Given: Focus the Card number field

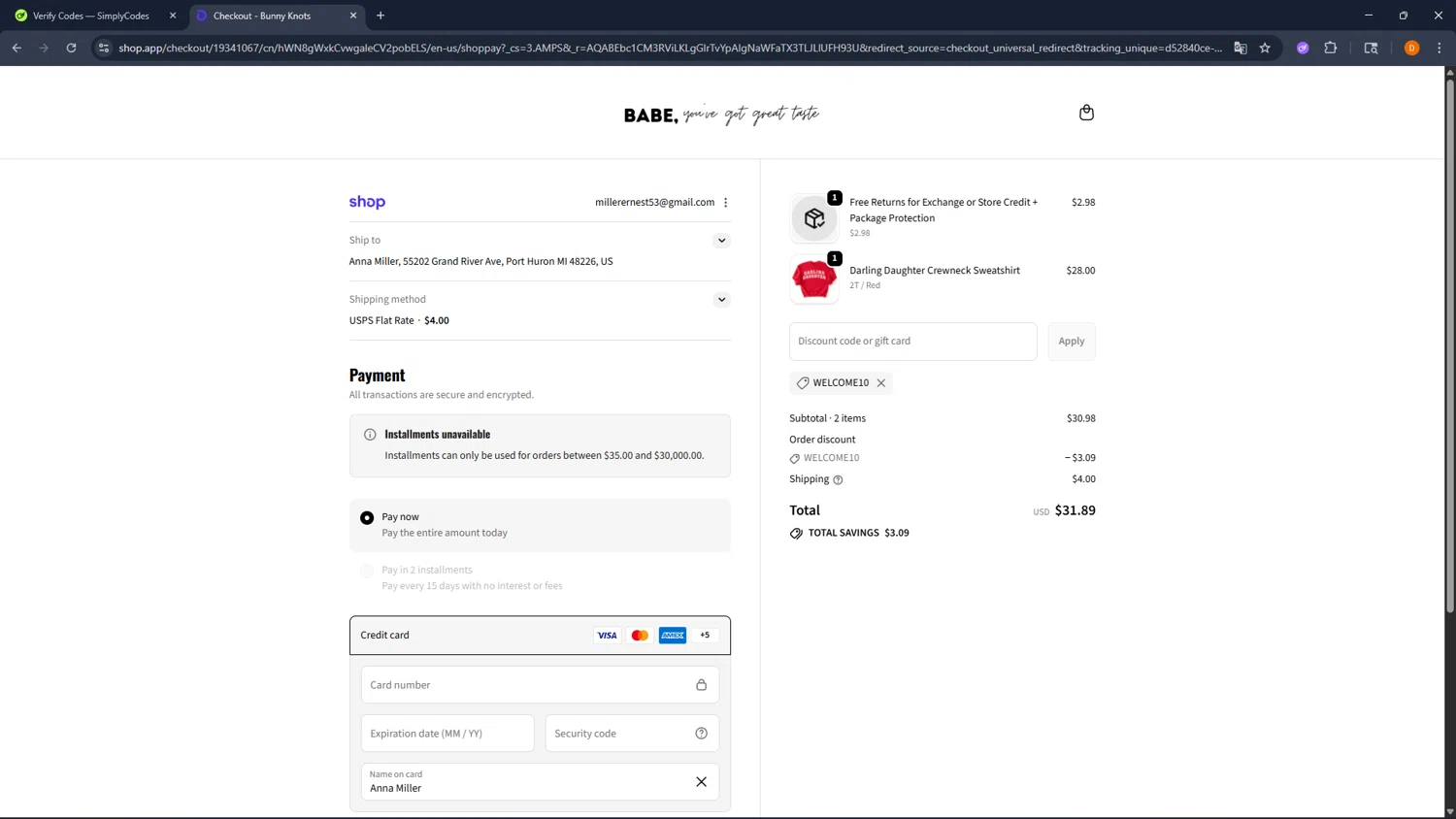Looking at the screenshot, I should point(540,685).
